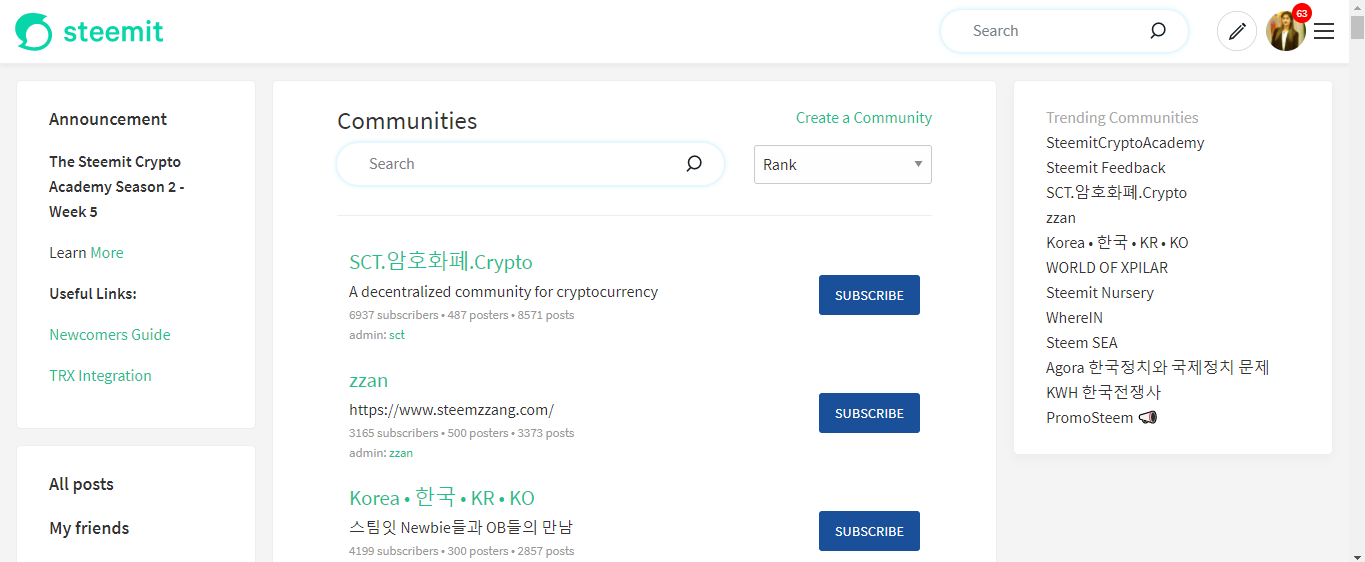The width and height of the screenshot is (1365, 562).
Task: Click the Trending Communities heading
Action: 1122,118
